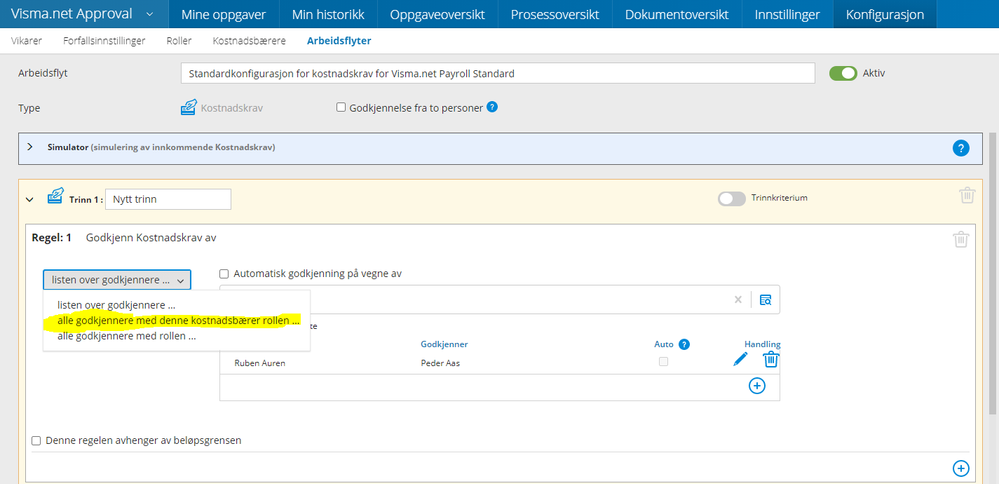Open Forfallsinnstillinger submenu link
999x484 pixels.
(104, 41)
